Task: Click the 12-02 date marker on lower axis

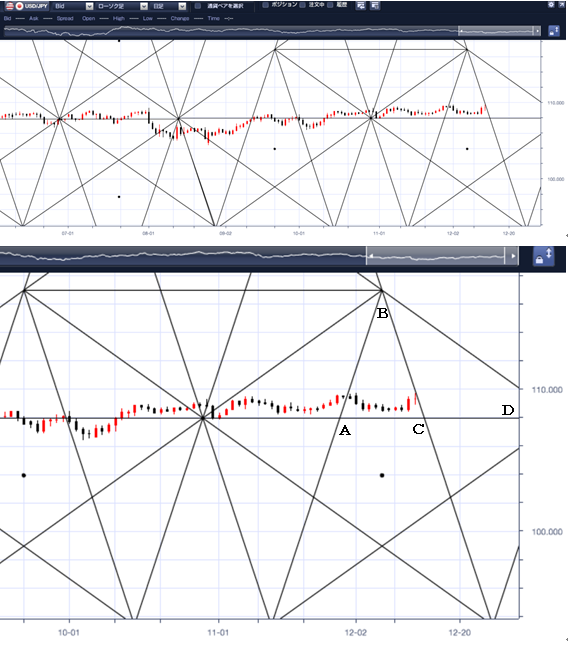Action: [356, 633]
